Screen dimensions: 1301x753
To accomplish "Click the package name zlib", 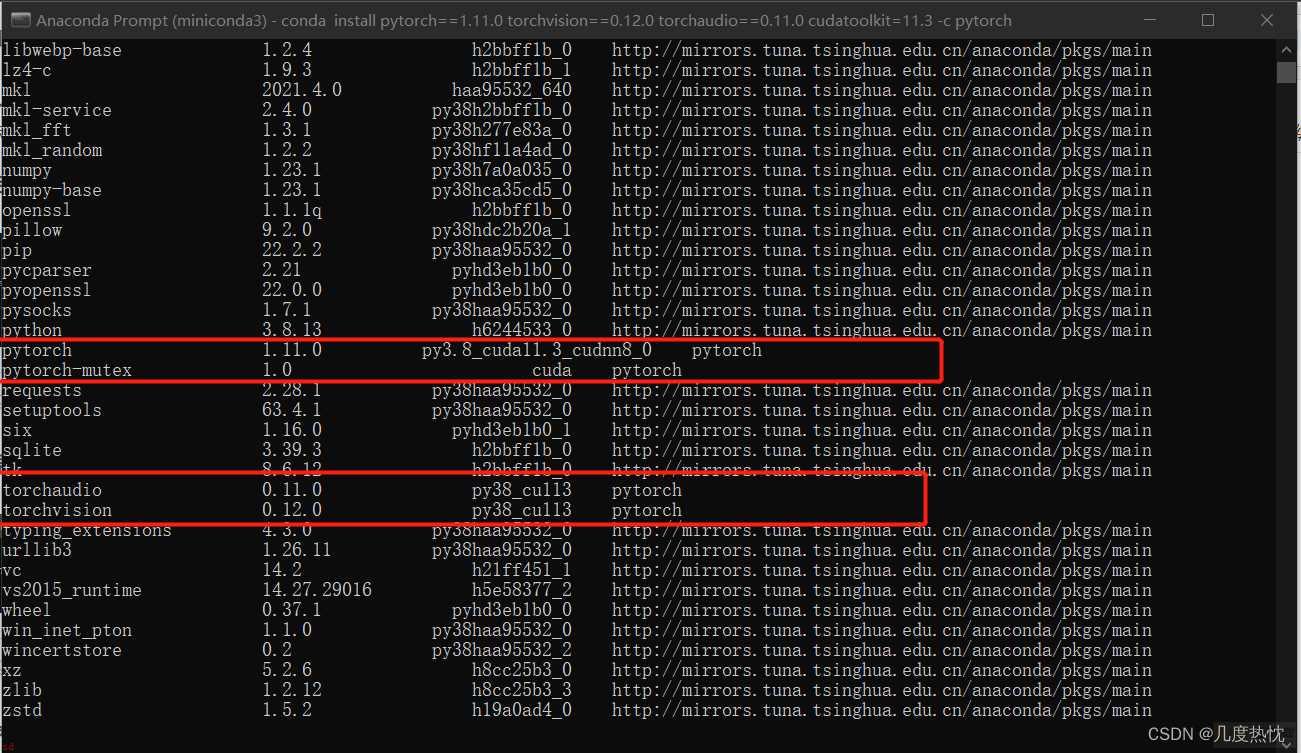I will click(22, 690).
